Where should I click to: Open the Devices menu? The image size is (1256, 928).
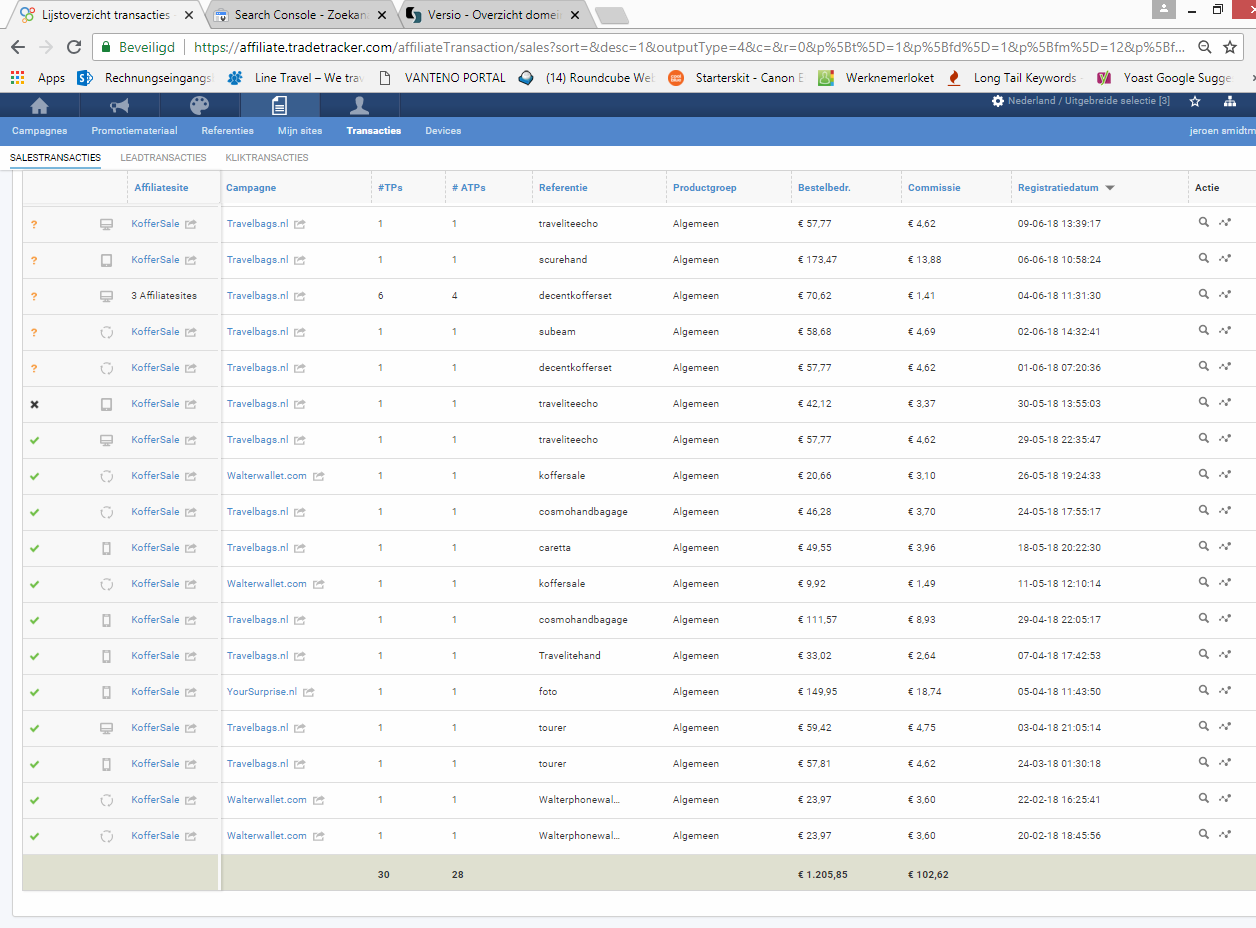(443, 131)
